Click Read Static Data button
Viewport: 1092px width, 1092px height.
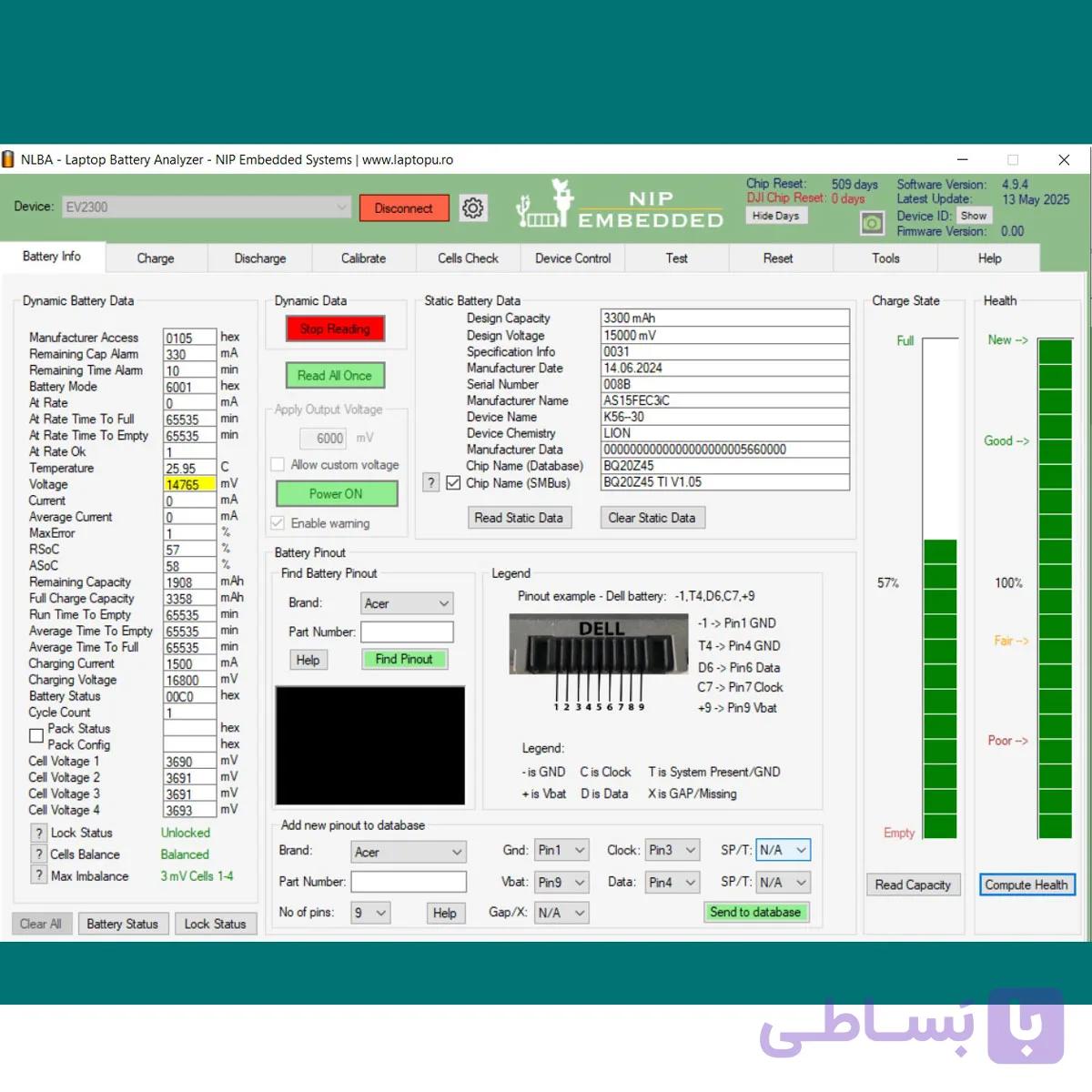tap(519, 518)
